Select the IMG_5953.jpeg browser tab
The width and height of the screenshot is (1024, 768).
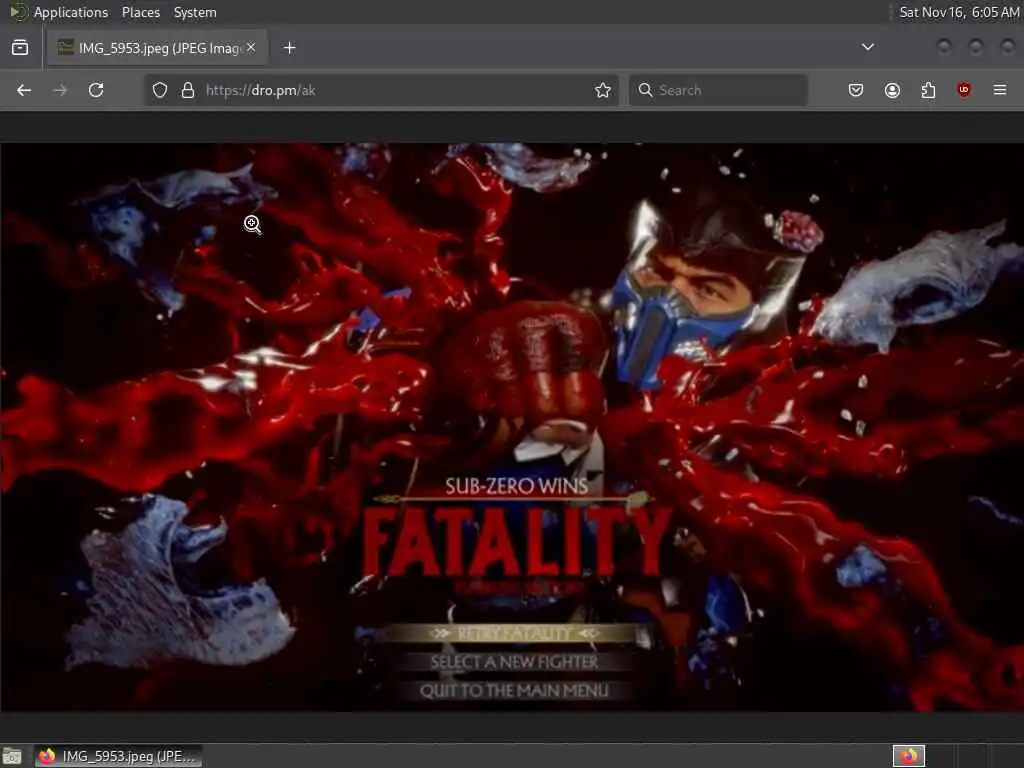[157, 48]
